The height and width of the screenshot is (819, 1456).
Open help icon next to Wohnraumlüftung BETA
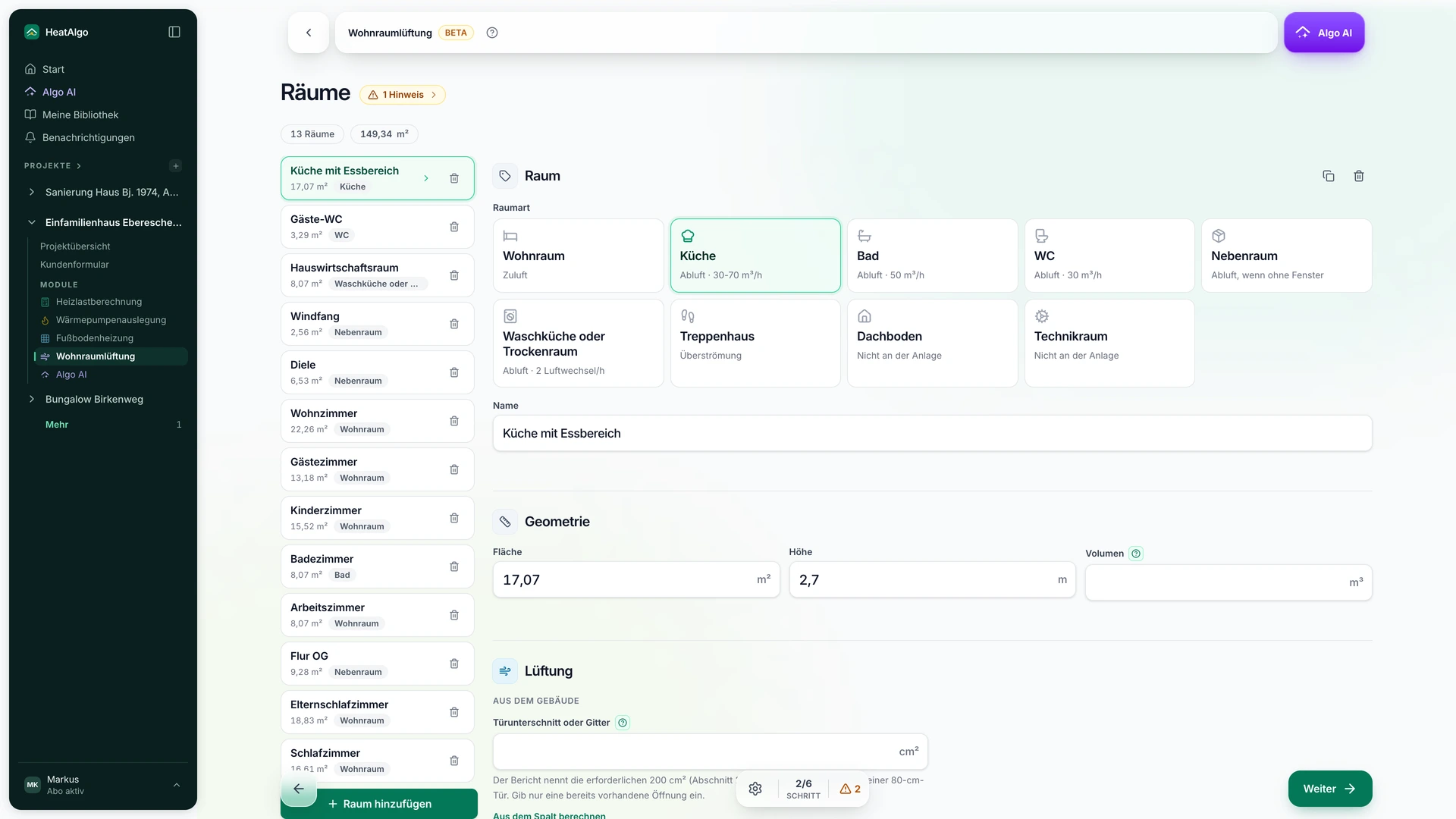click(492, 33)
